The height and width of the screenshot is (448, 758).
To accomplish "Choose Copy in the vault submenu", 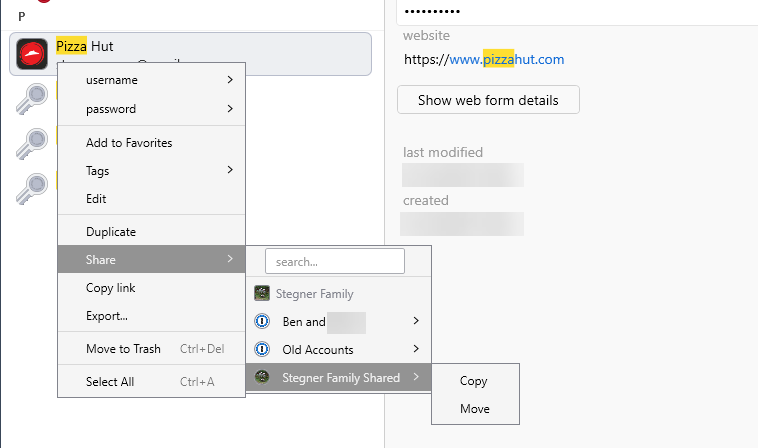I will click(x=475, y=381).
